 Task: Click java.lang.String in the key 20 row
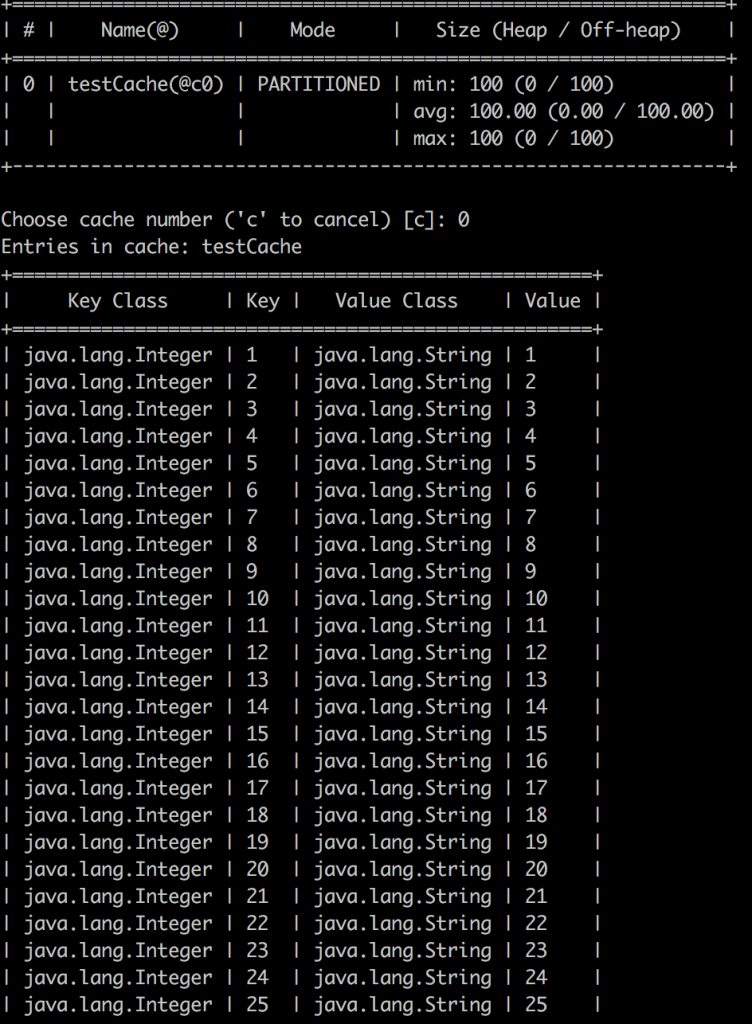402,870
